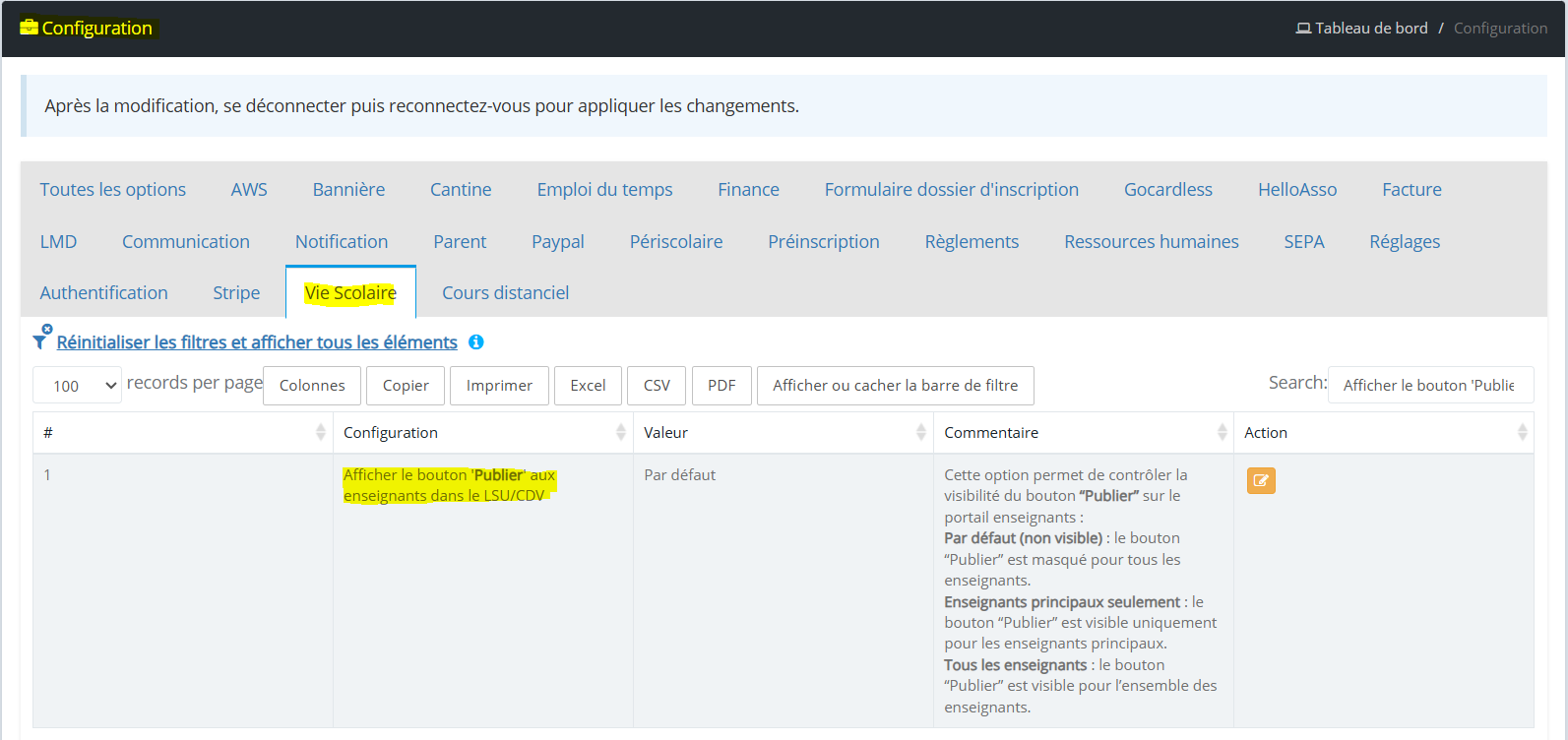The height and width of the screenshot is (740, 1568).
Task: Open the records per page dropdown
Action: point(77,386)
